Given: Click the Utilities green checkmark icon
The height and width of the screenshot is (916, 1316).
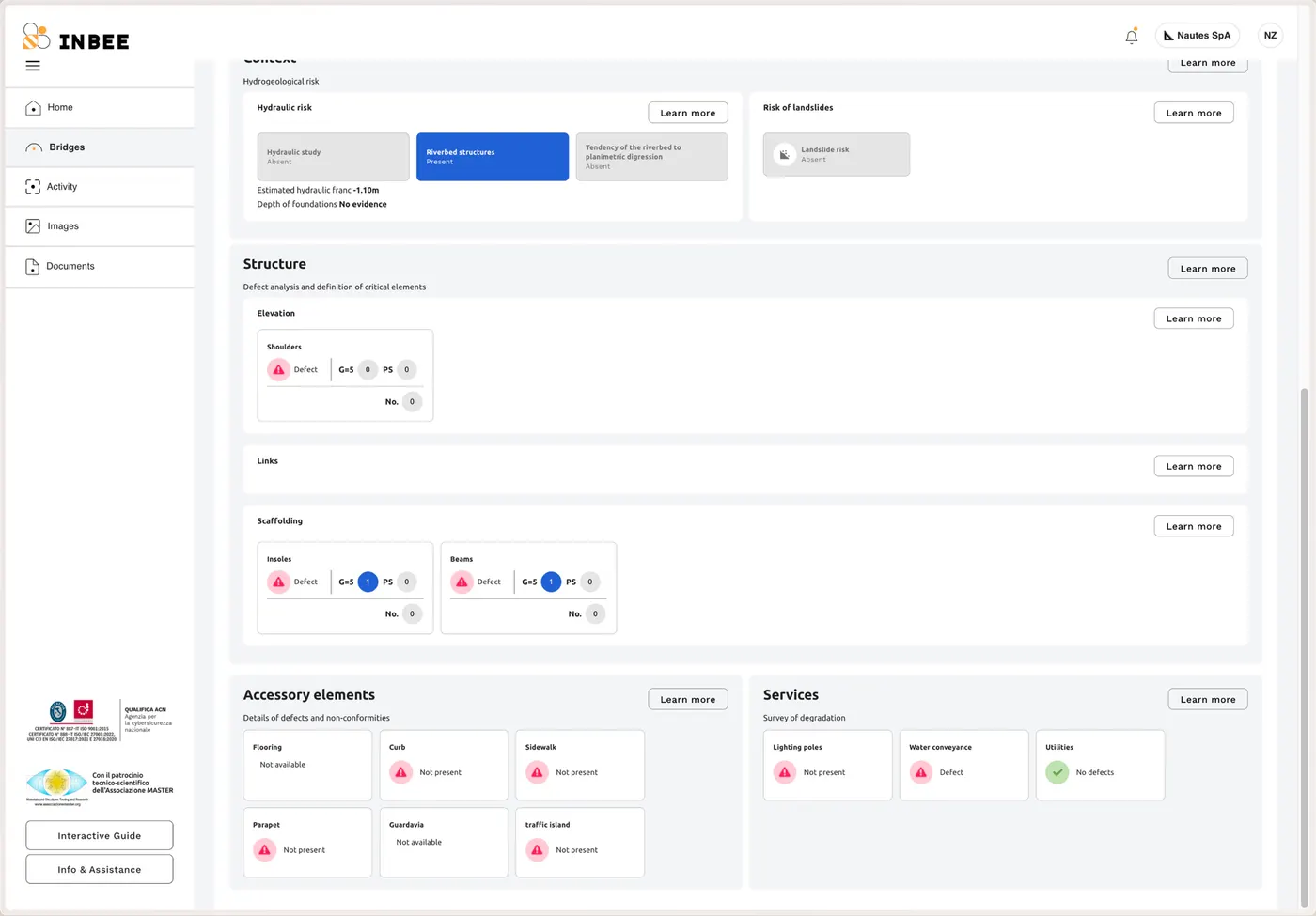Looking at the screenshot, I should pyautogui.click(x=1057, y=772).
